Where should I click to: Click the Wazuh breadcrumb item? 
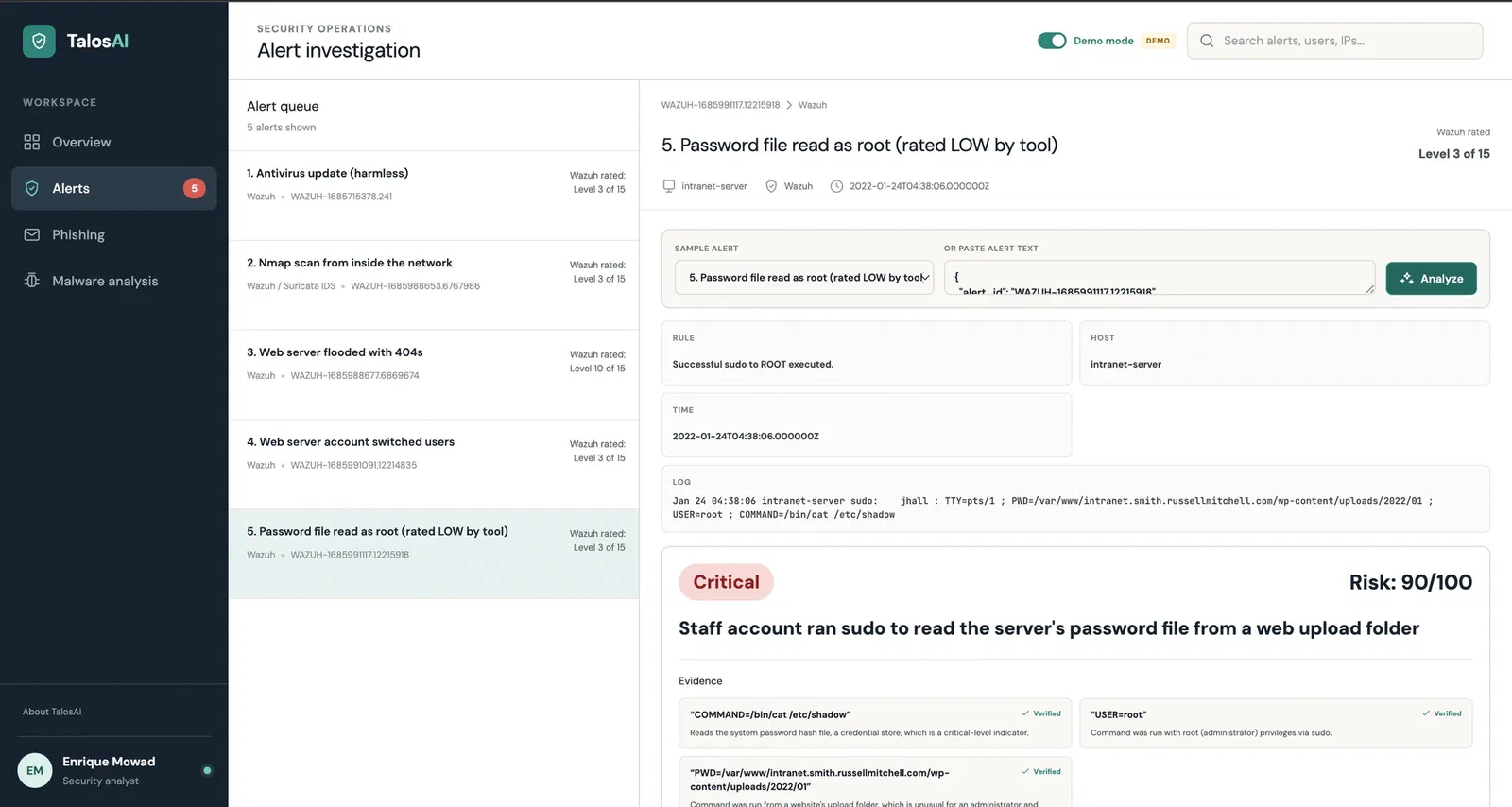pos(813,105)
